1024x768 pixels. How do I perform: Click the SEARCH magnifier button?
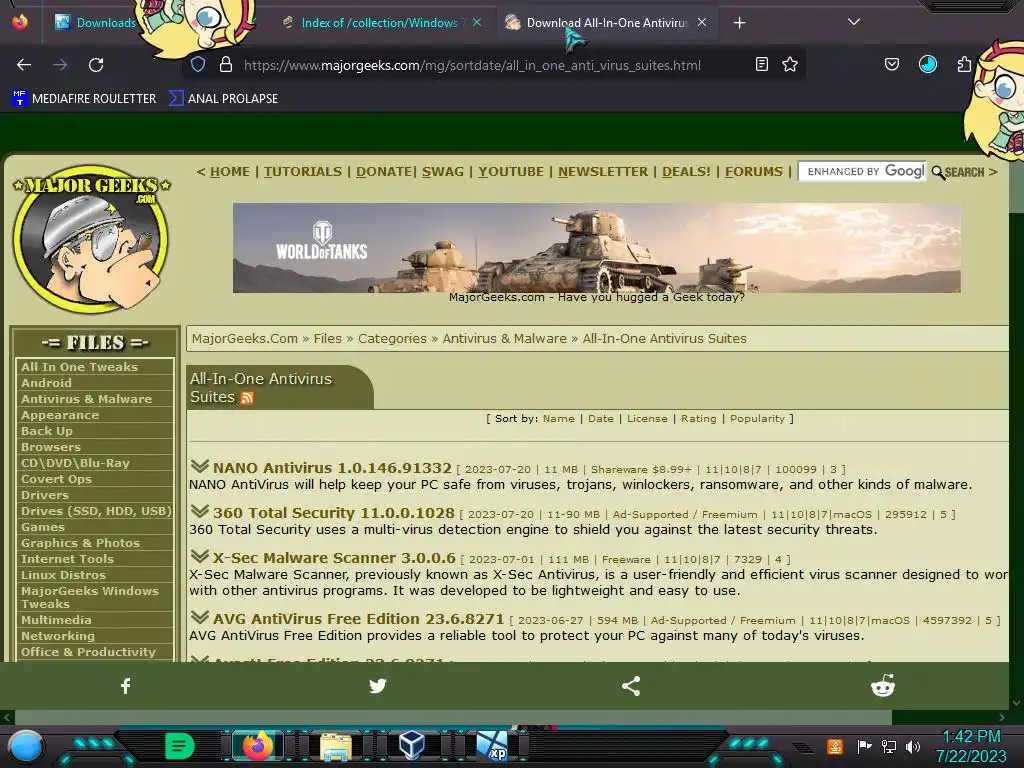click(x=958, y=172)
